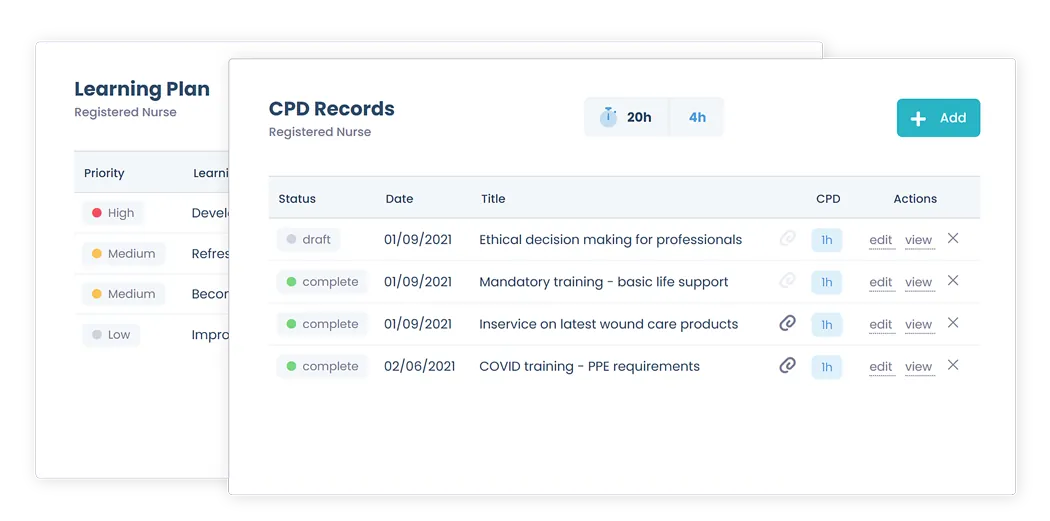Edit the COVID training PPE record
Screen dimensions: 1050x521
881,367
